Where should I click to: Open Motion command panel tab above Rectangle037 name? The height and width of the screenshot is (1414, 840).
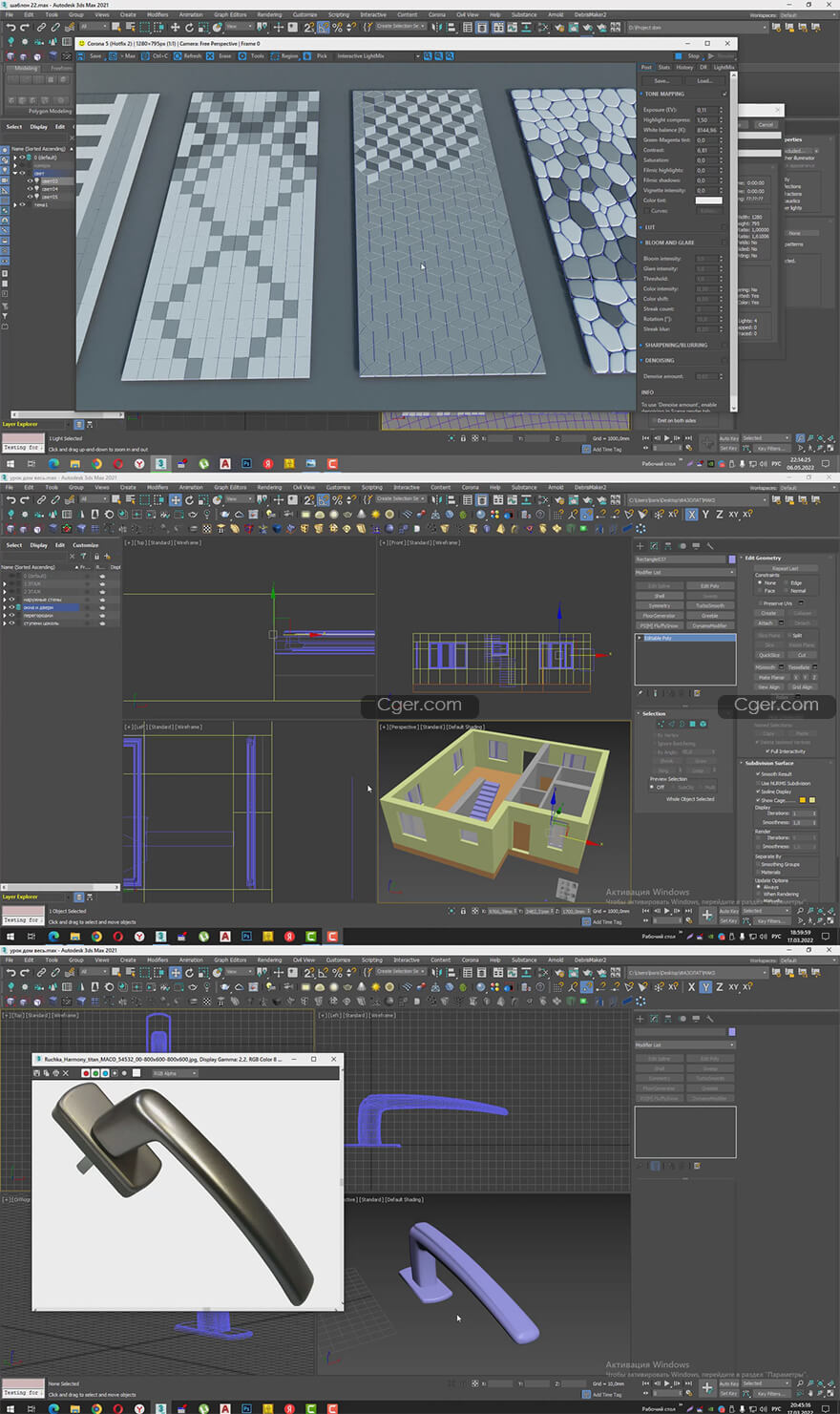click(x=682, y=546)
